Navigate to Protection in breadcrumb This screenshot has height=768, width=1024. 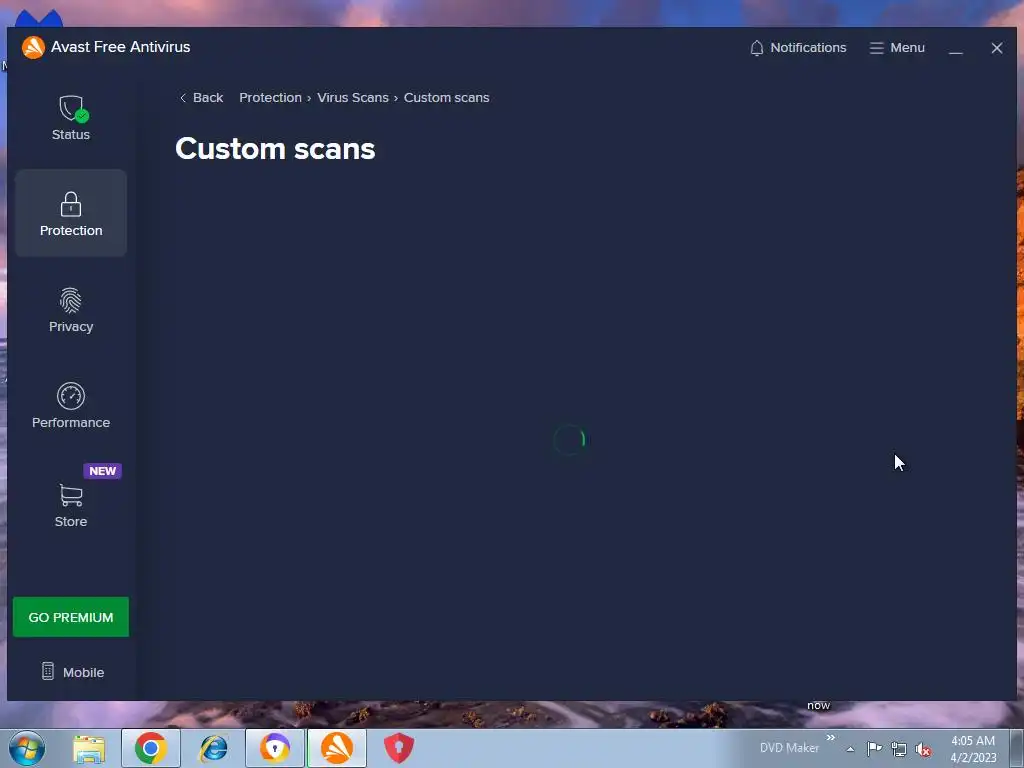(x=270, y=97)
